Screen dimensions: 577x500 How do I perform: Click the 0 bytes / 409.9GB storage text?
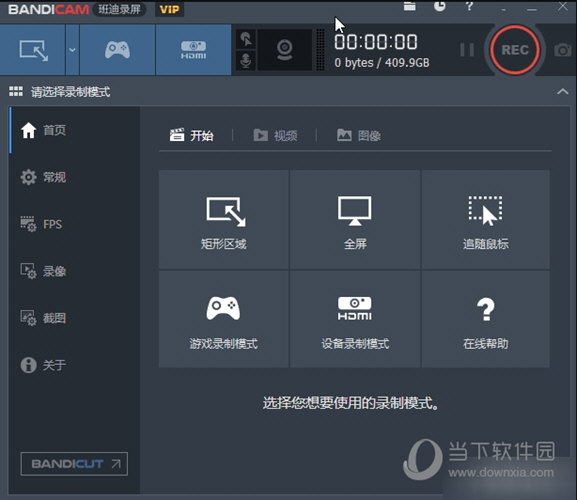click(x=382, y=63)
